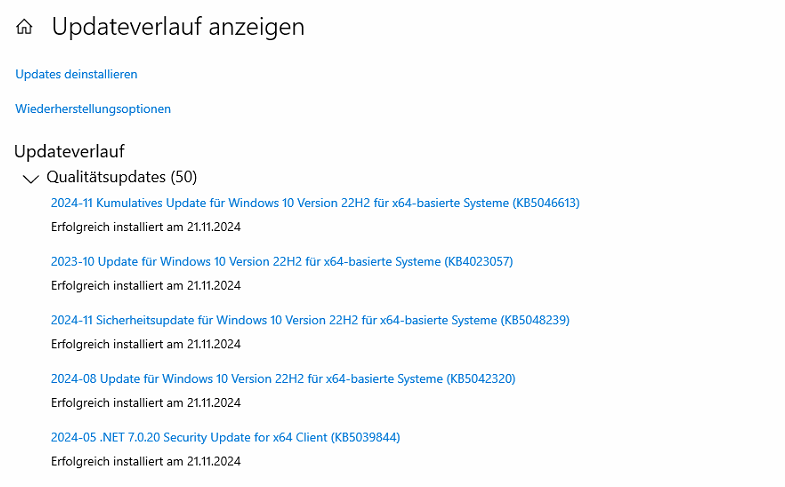Open the Updates deinstallieren link
This screenshot has width=785, height=487.
(76, 74)
